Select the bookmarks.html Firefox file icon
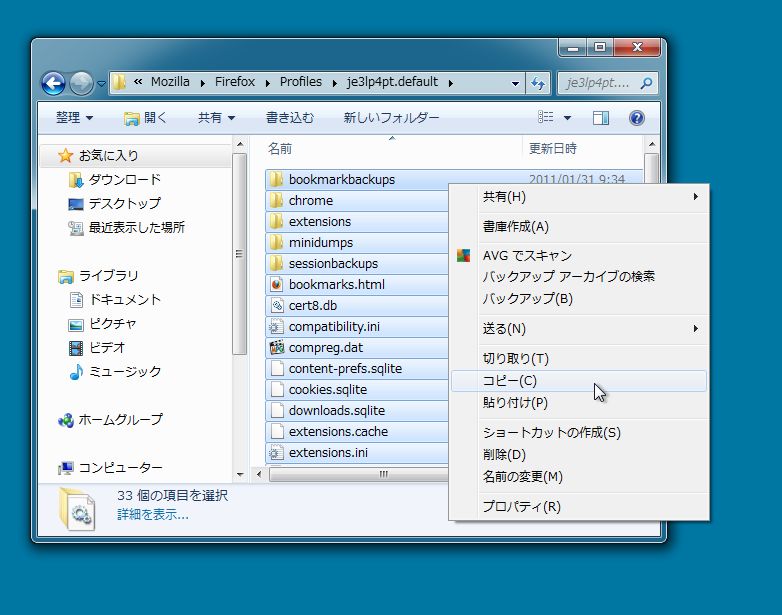This screenshot has height=615, width=782. [276, 284]
